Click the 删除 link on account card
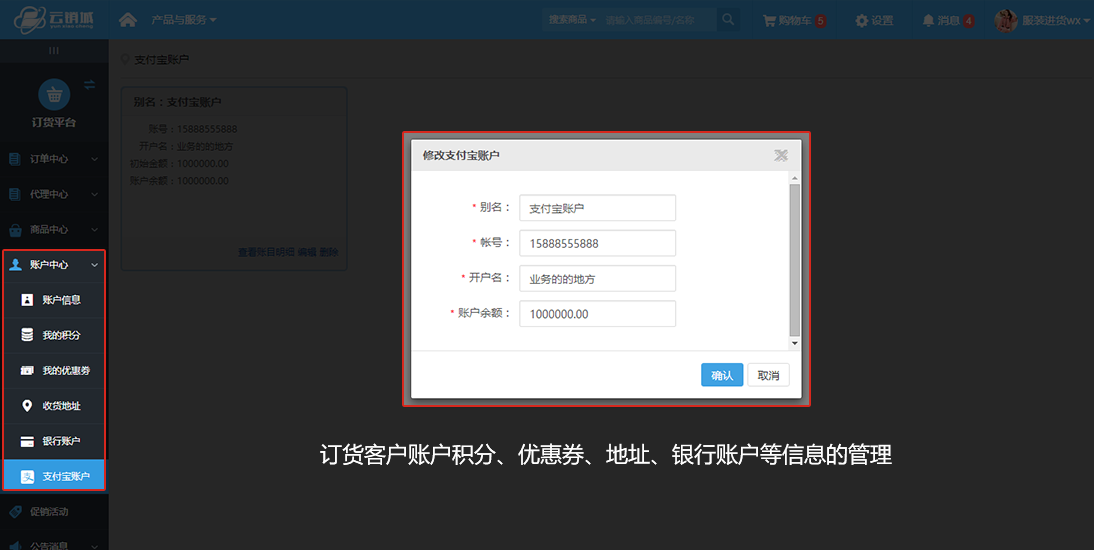Image resolution: width=1094 pixels, height=550 pixels. (x=329, y=252)
